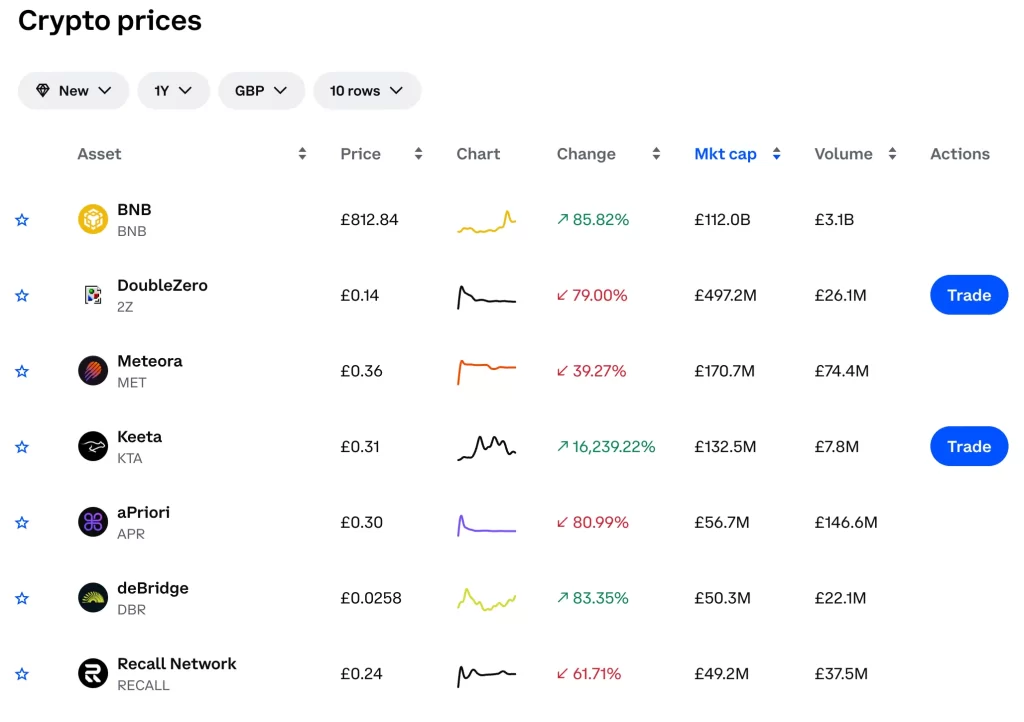Viewport: 1024px width, 722px height.
Task: Click the £132.5M market cap
Action: pyautogui.click(x=725, y=447)
